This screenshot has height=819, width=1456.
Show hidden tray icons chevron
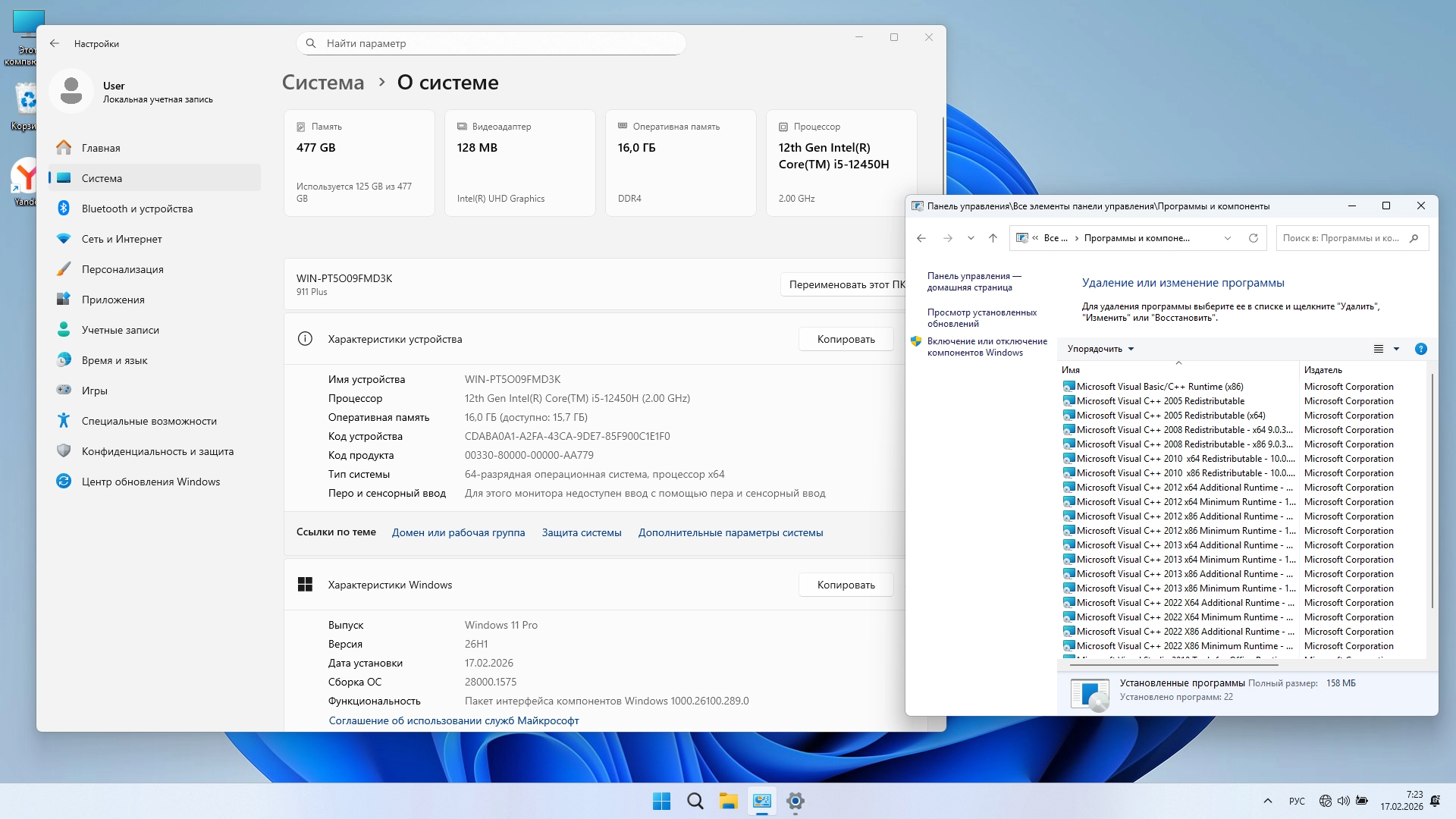[1267, 801]
